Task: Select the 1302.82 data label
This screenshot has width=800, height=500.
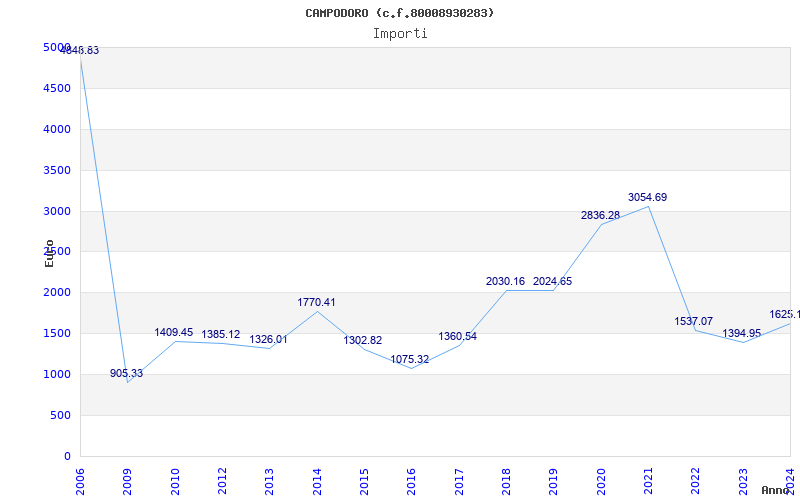Action: (x=363, y=340)
